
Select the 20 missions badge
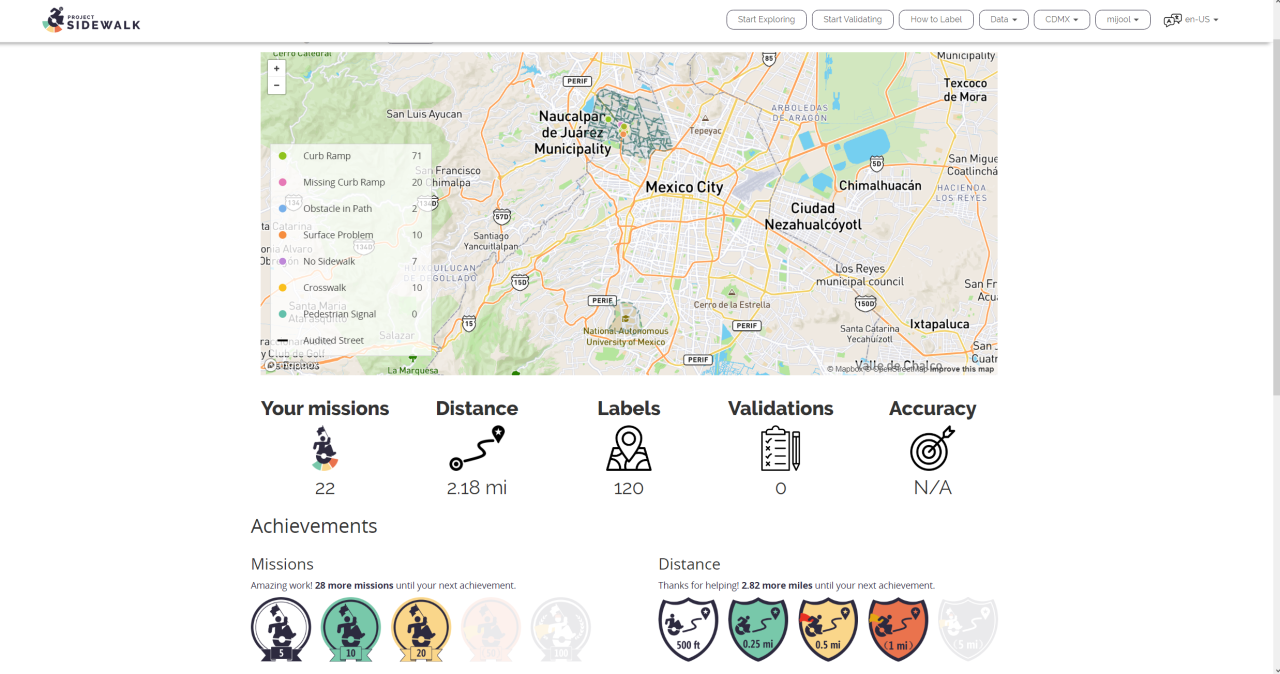point(421,630)
